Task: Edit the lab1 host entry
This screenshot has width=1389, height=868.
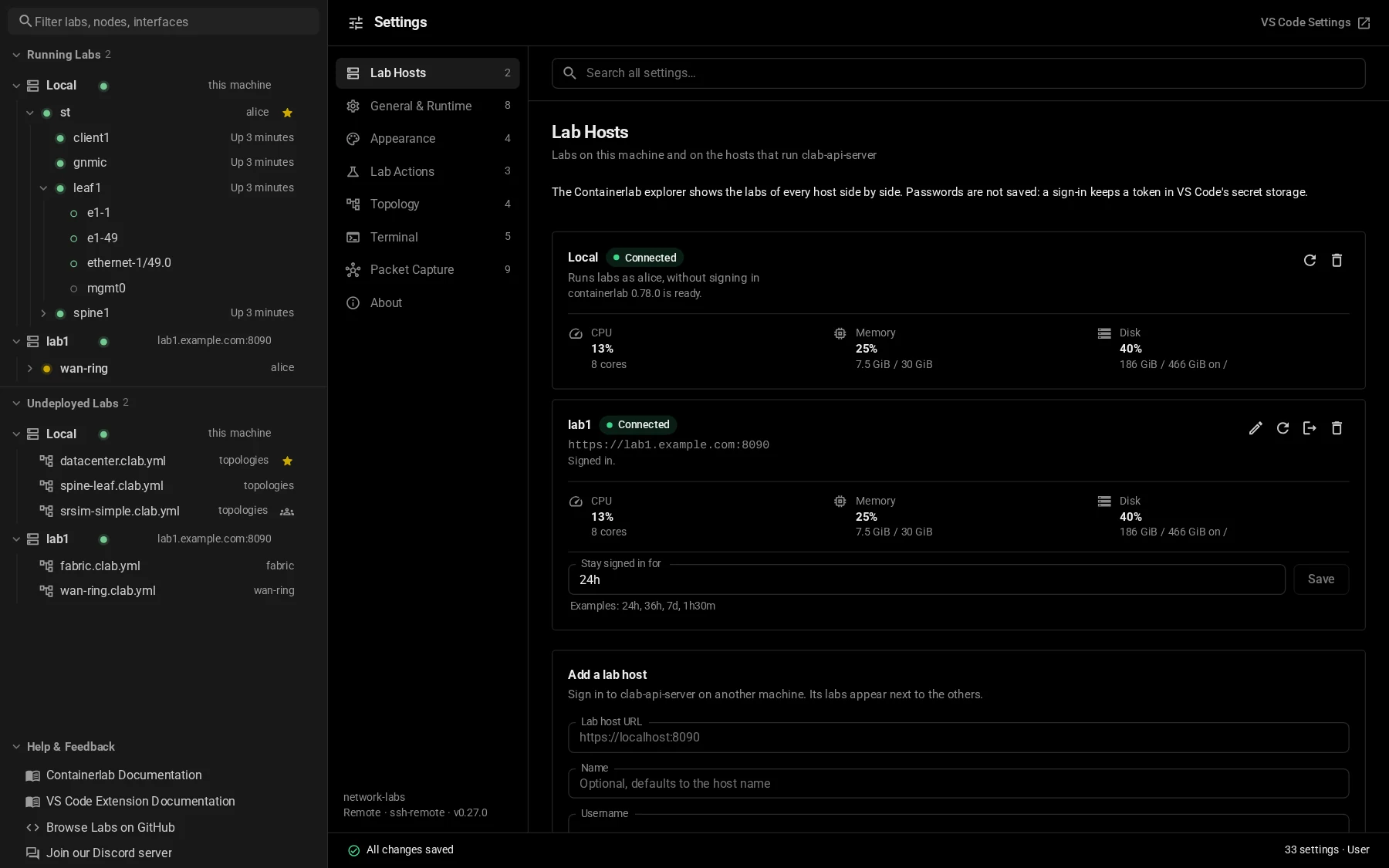Action: [1256, 428]
